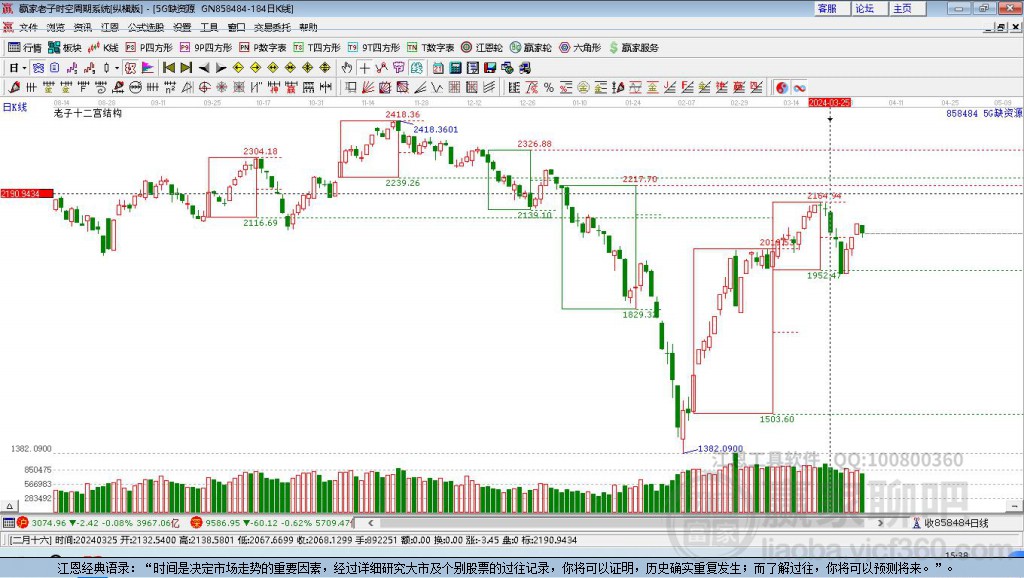
Task: Switch to the K线 chart view
Action: point(103,48)
